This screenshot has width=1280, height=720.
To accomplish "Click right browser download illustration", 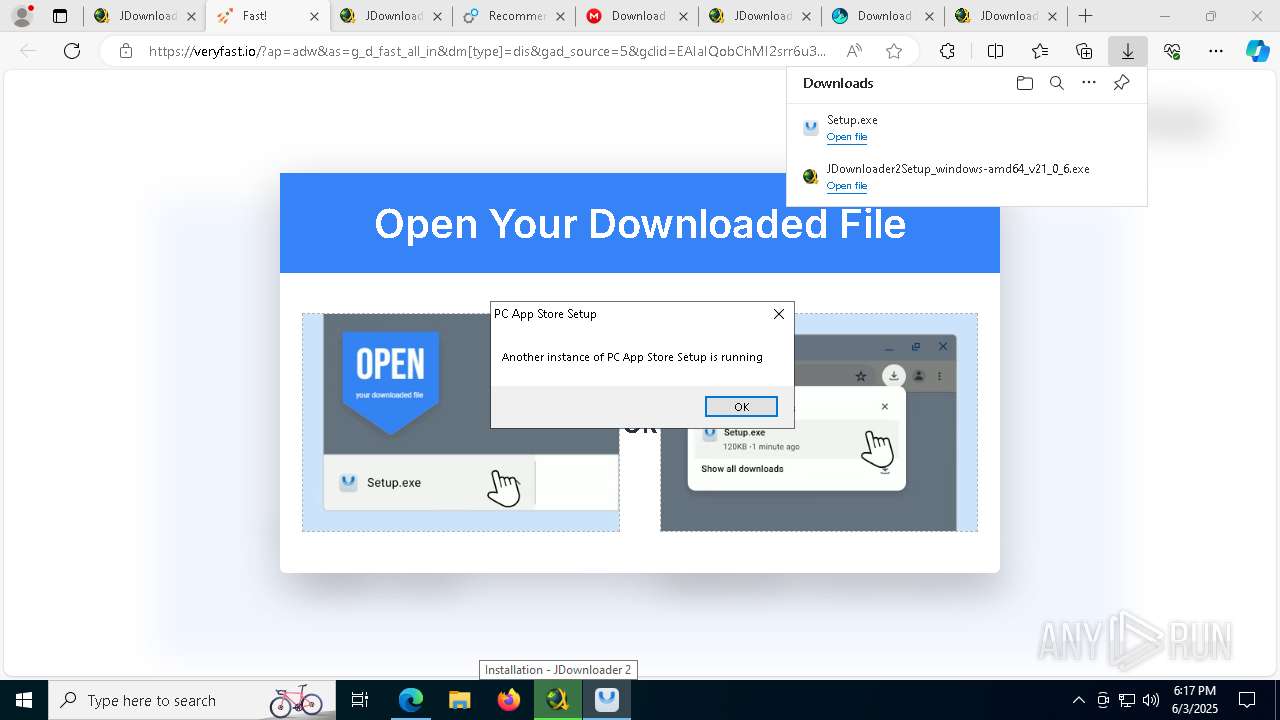I will tap(819, 422).
